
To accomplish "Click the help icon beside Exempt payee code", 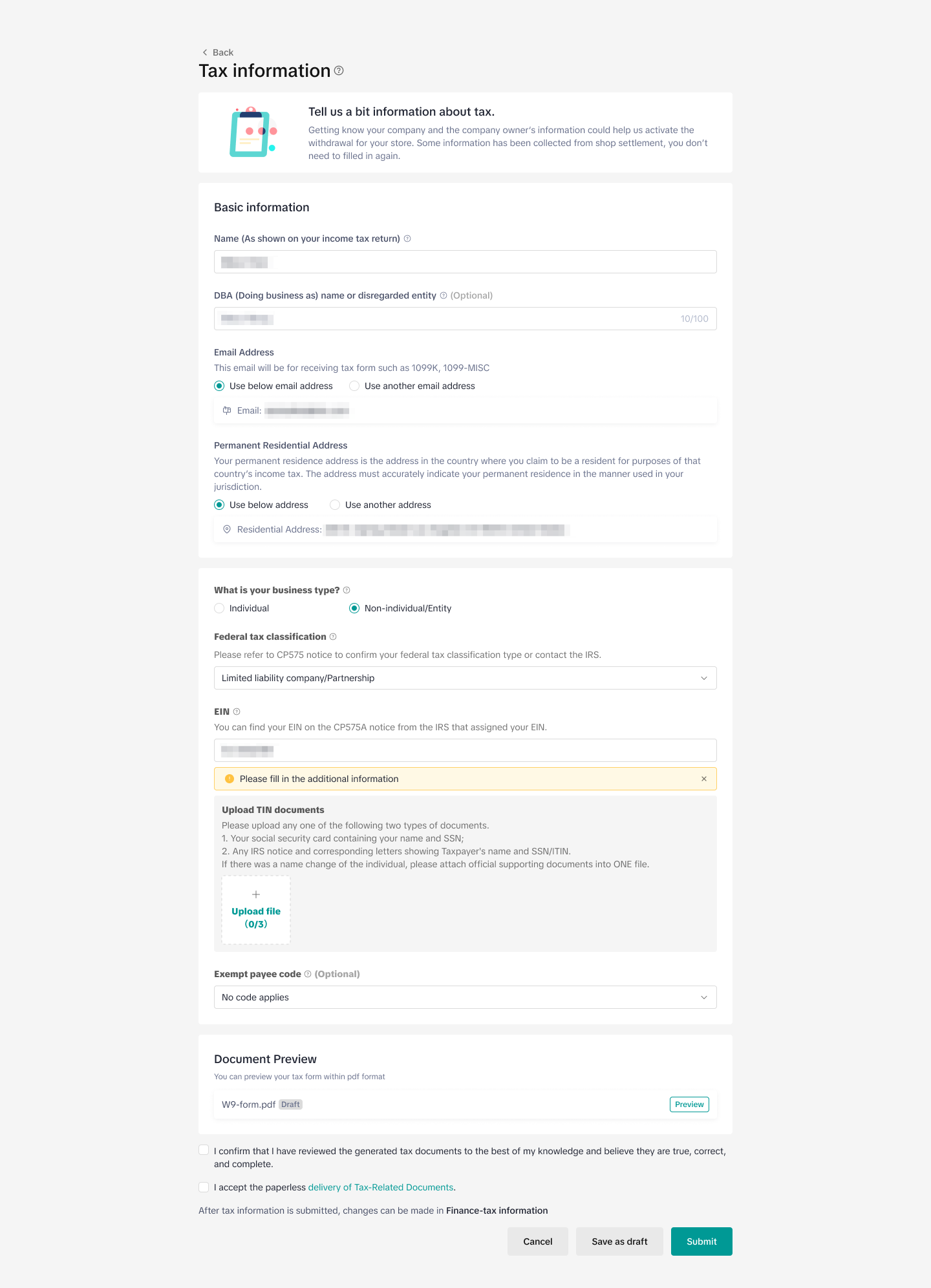I will click(308, 974).
